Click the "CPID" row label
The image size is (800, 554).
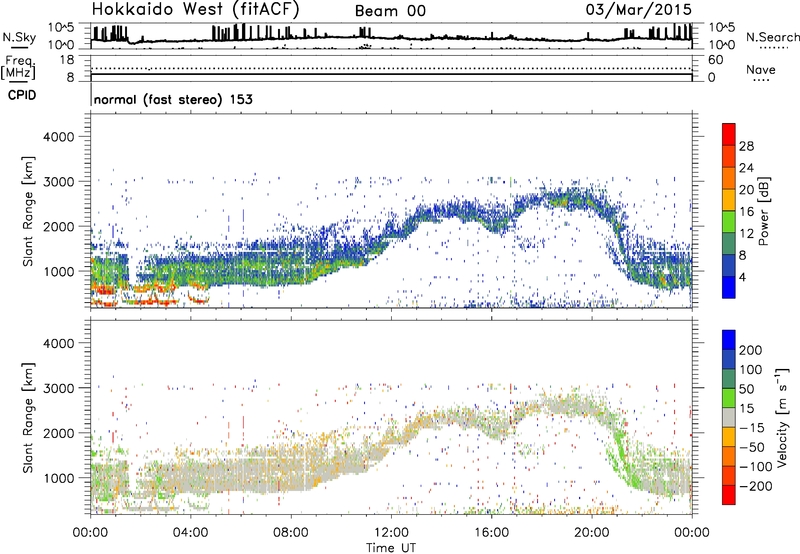click(22, 95)
